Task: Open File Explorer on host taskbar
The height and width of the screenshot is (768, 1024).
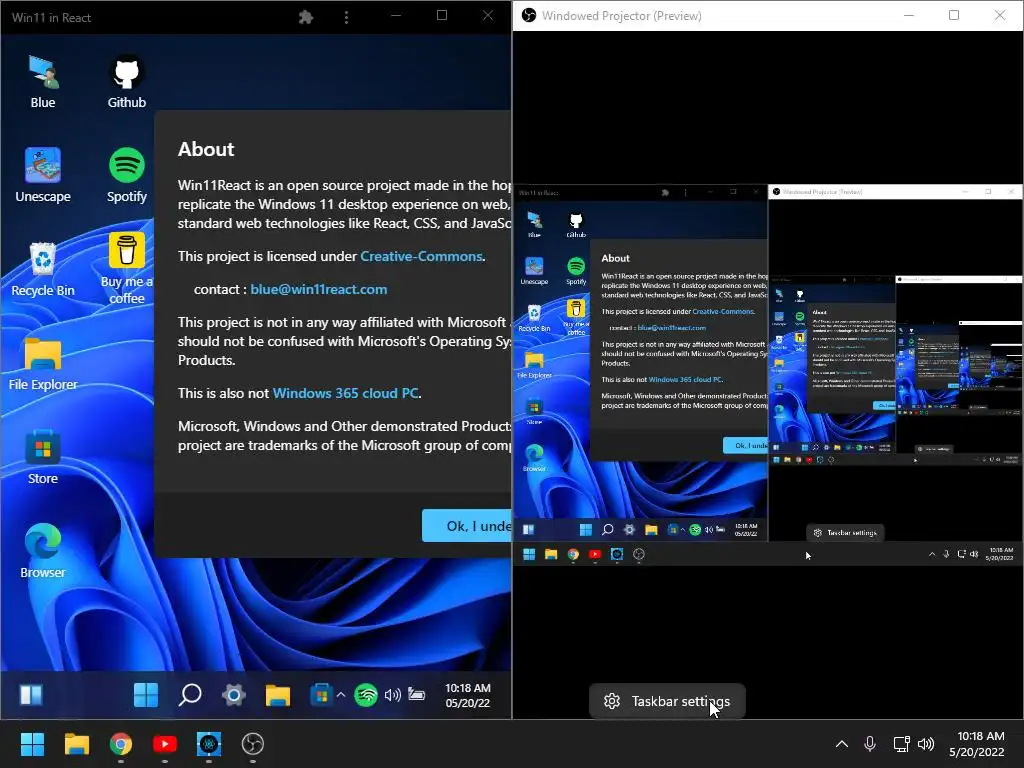Action: tap(76, 744)
